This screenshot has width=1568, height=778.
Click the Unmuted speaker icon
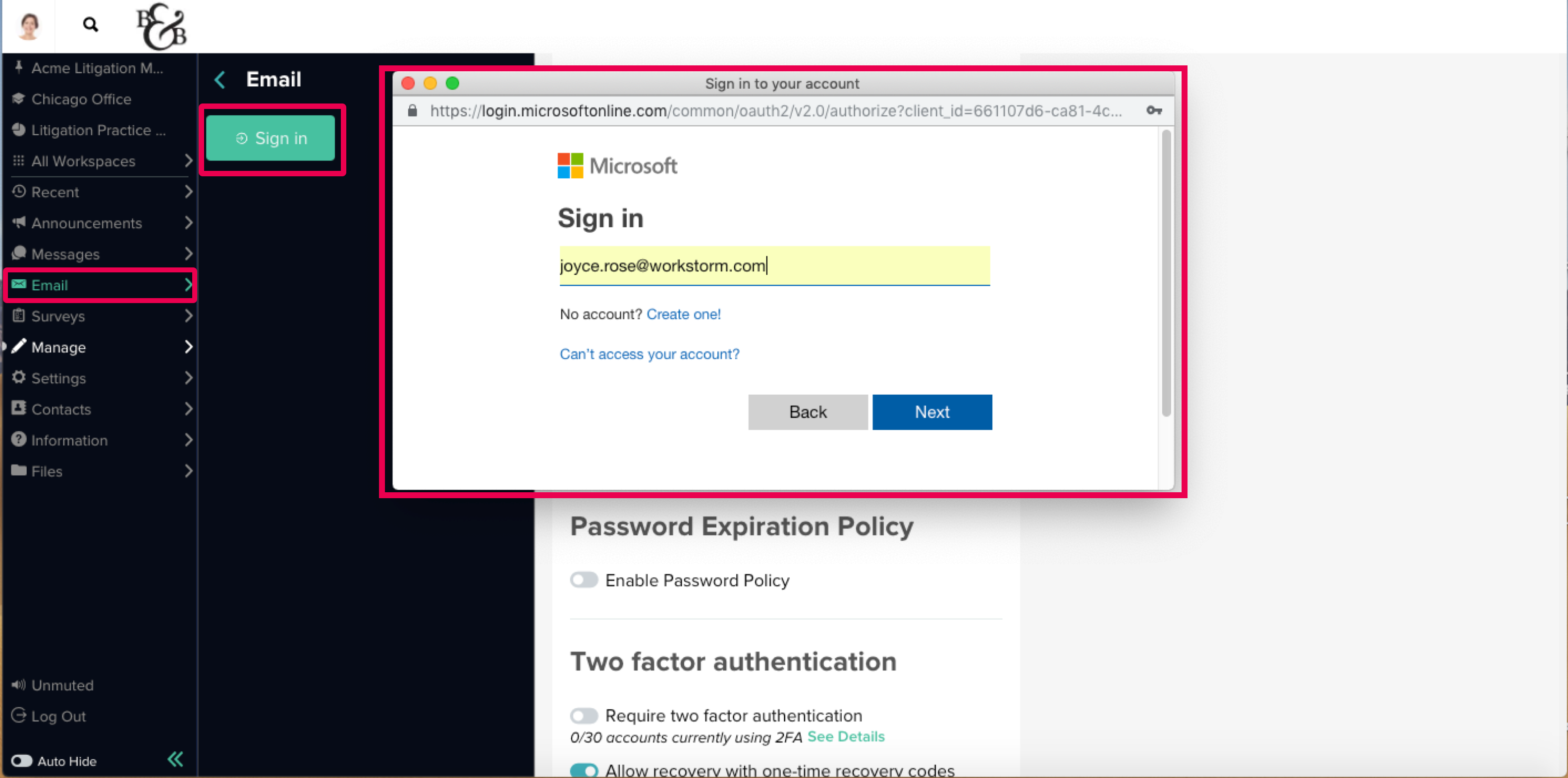19,685
